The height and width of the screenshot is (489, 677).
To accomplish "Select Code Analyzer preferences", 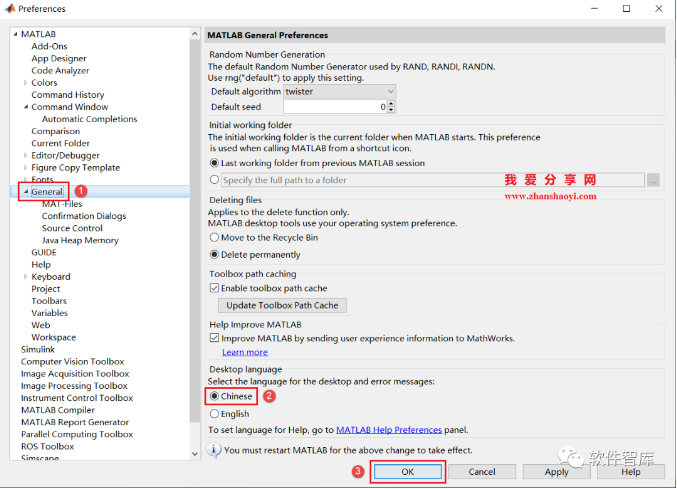I will (60, 70).
